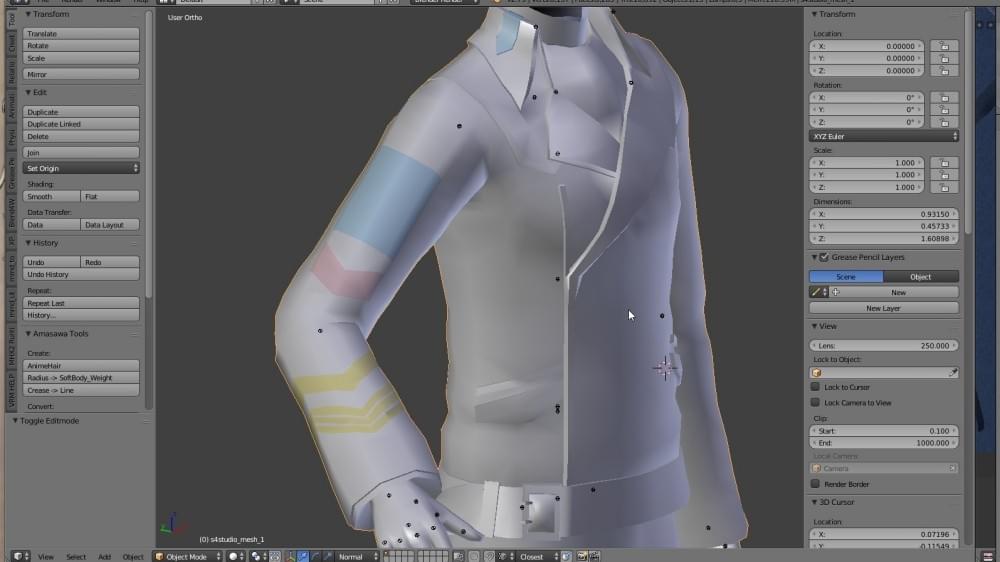Enable the Render Border checkbox

[815, 484]
